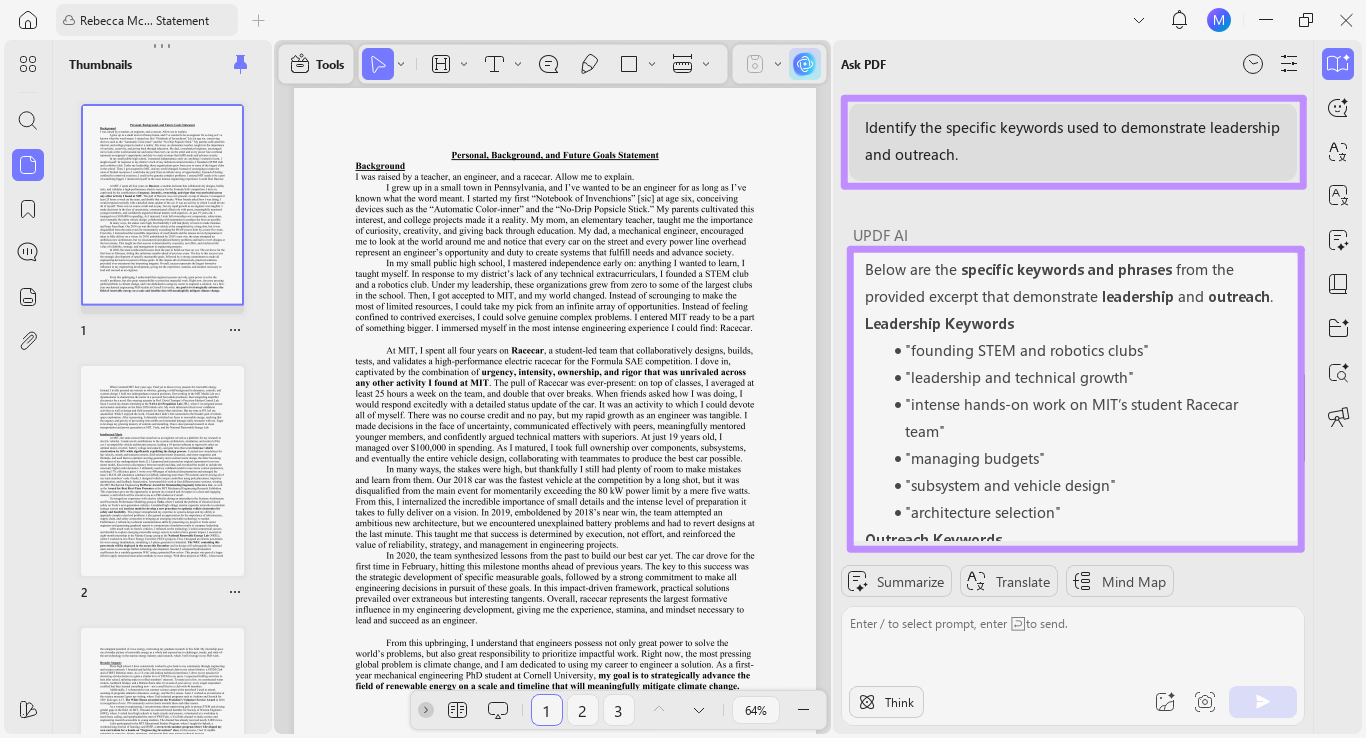This screenshot has height=738, width=1366.
Task: Open the bookmarks panel
Action: 28,209
